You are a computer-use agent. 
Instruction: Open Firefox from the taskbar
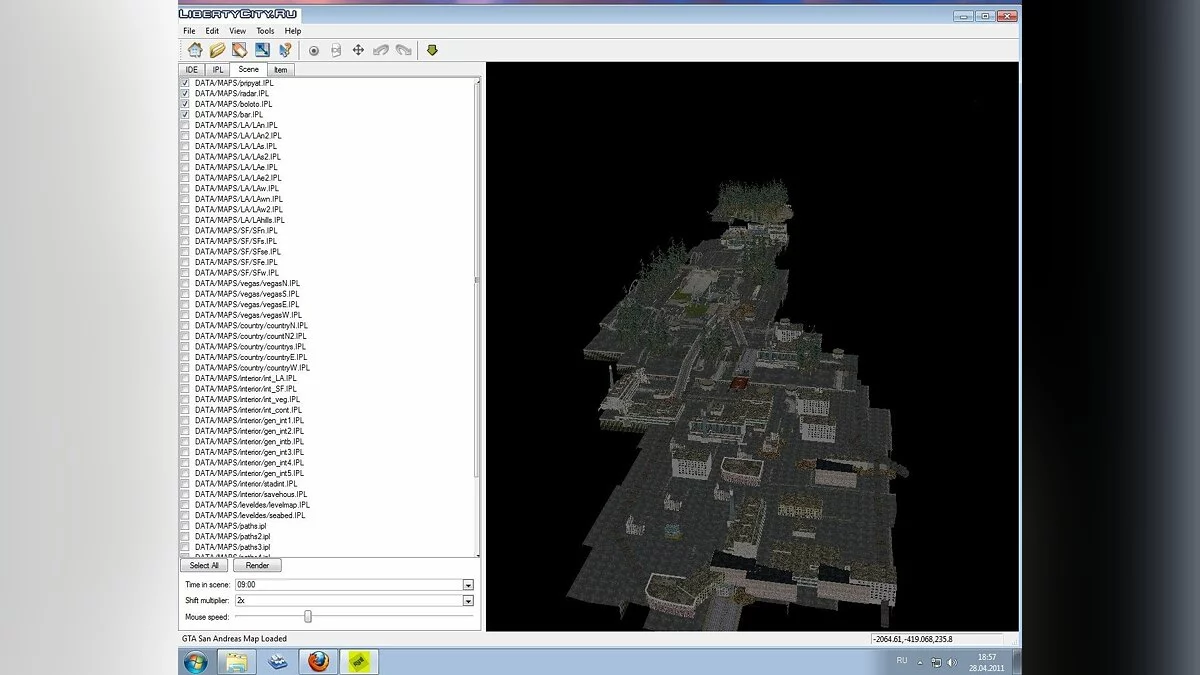pos(319,661)
